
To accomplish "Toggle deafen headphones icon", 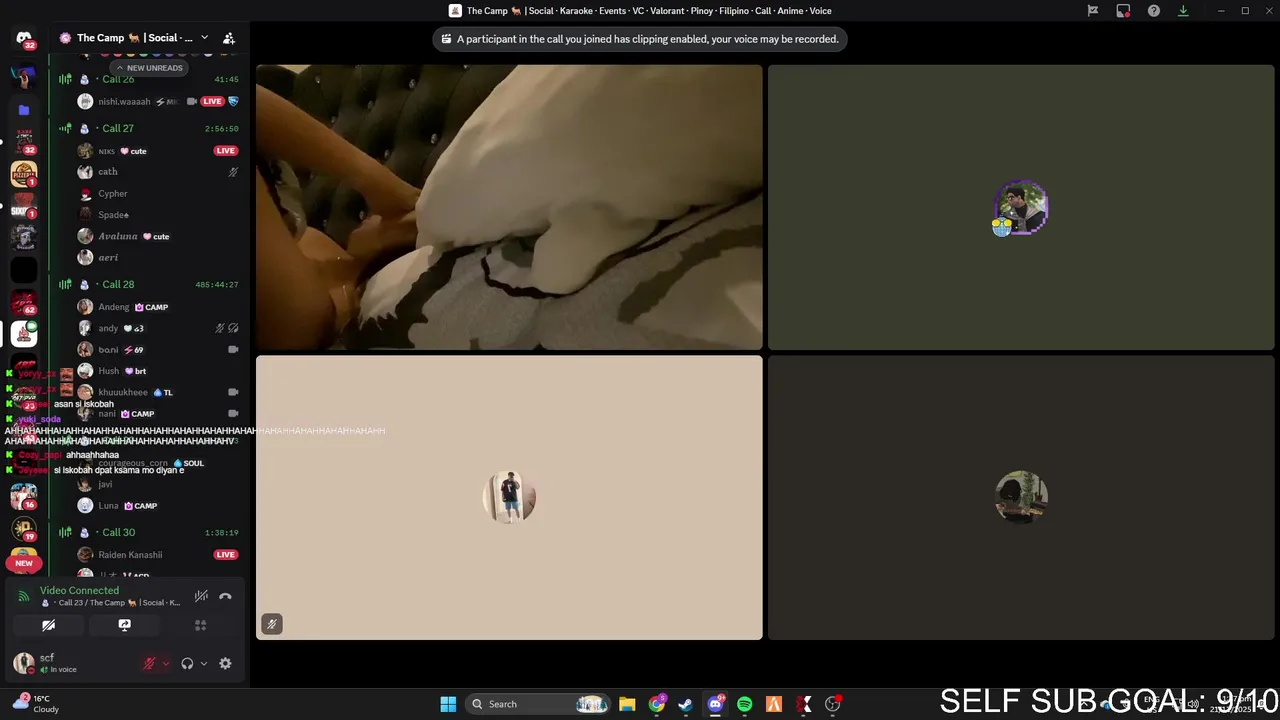I will [187, 663].
